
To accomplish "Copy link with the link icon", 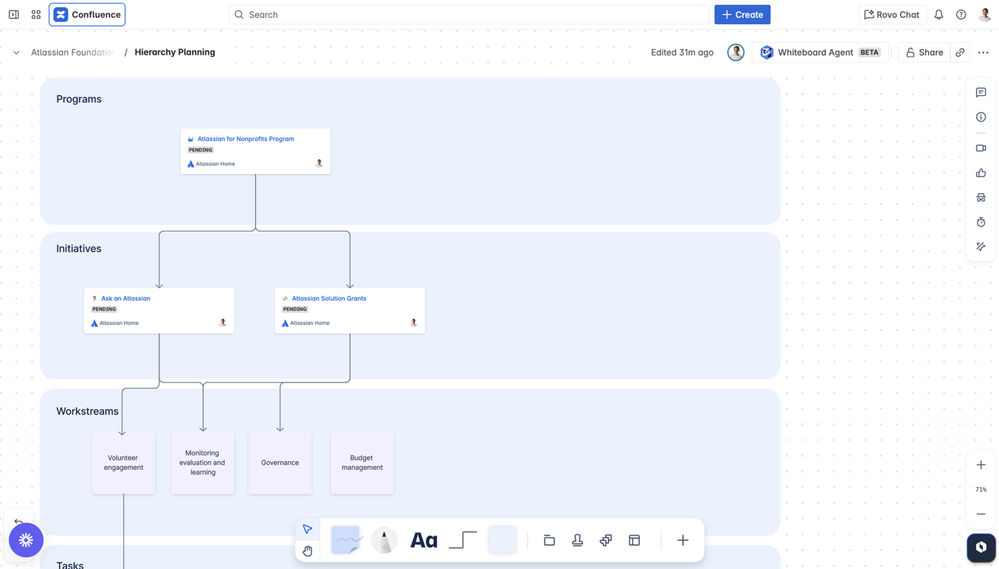I will (959, 52).
